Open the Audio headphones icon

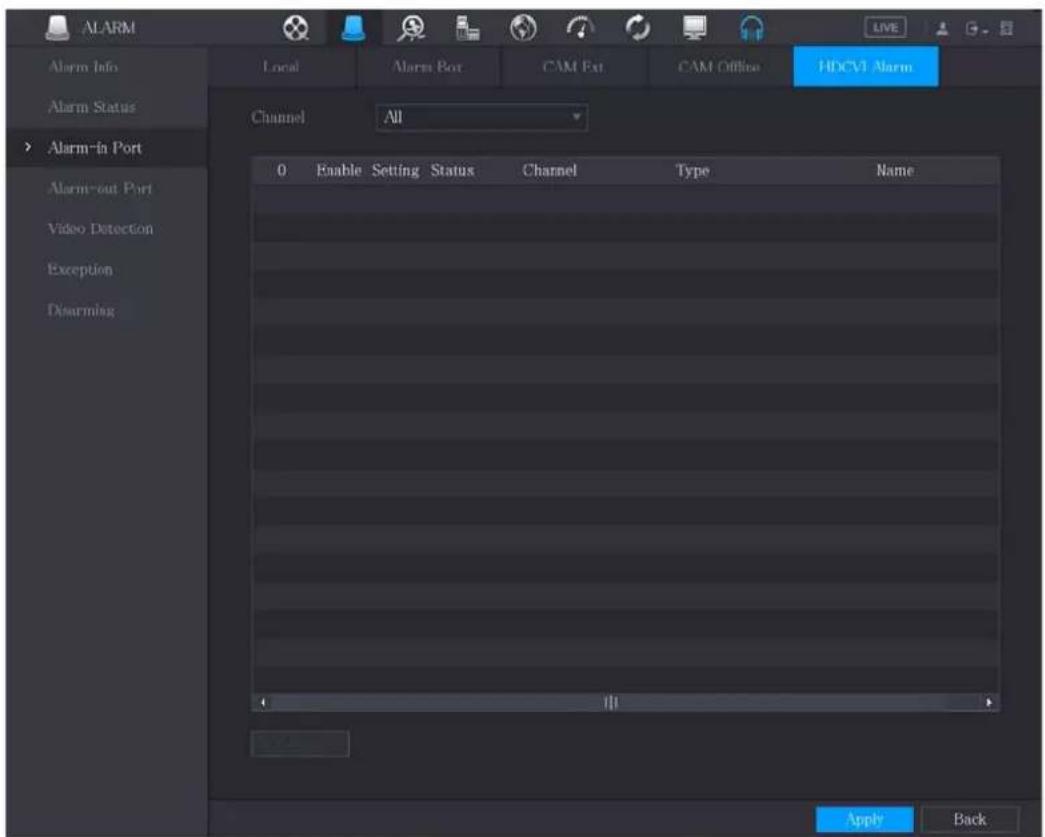pos(752,29)
